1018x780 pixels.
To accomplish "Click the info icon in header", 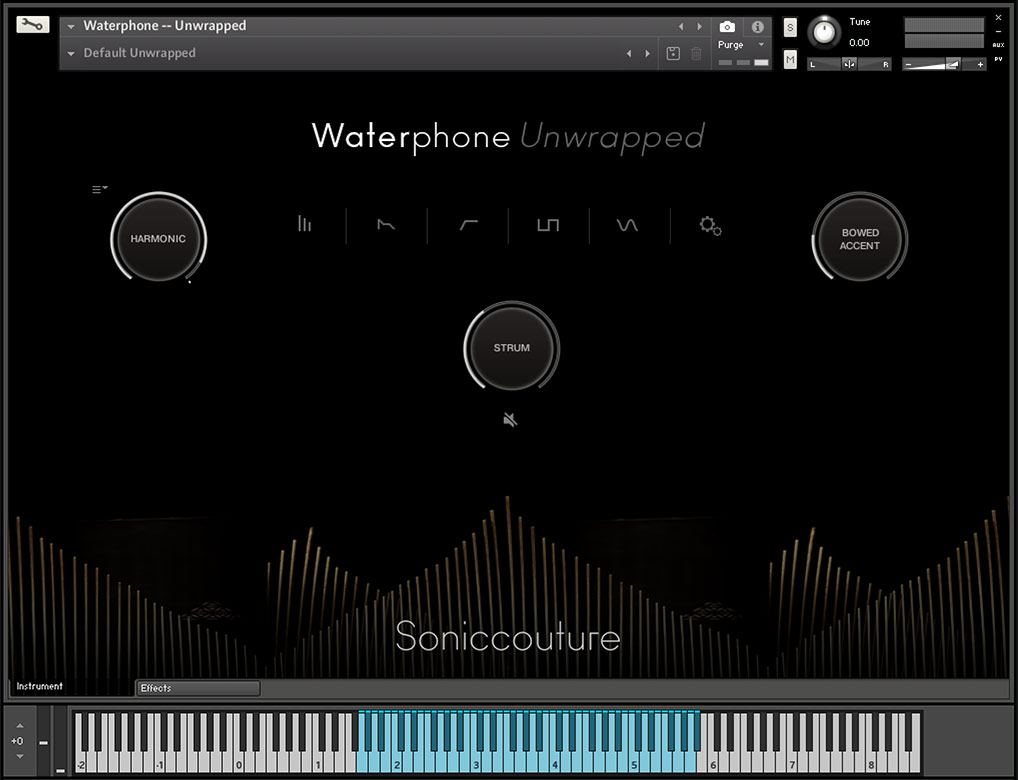I will [757, 27].
